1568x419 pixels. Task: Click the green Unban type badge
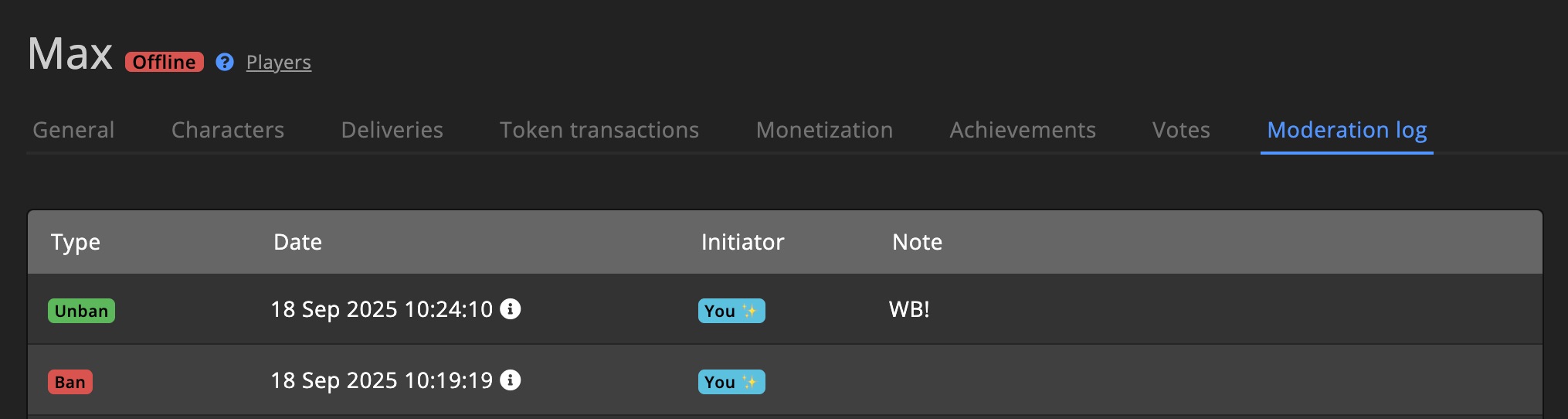(81, 311)
